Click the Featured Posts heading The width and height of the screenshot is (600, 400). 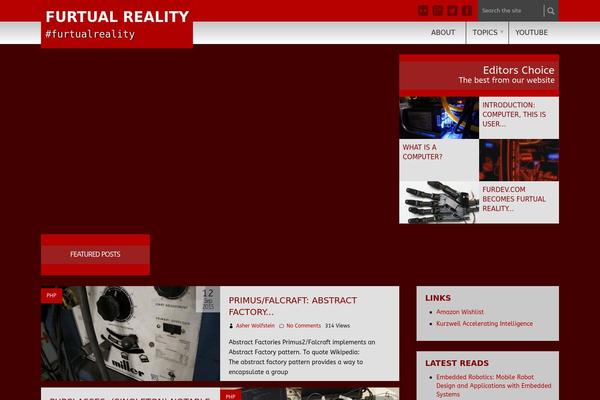[95, 254]
